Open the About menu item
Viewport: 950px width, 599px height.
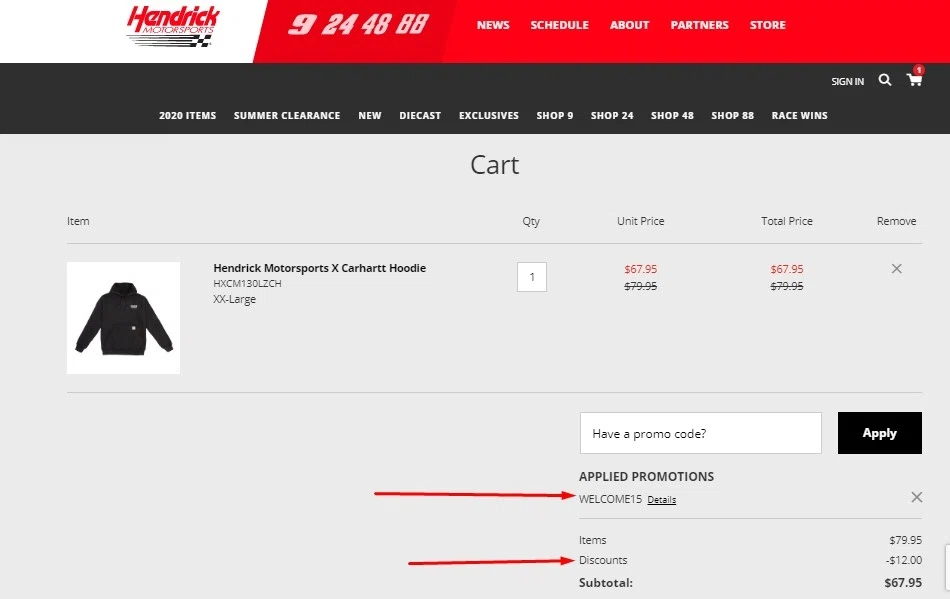pos(629,25)
